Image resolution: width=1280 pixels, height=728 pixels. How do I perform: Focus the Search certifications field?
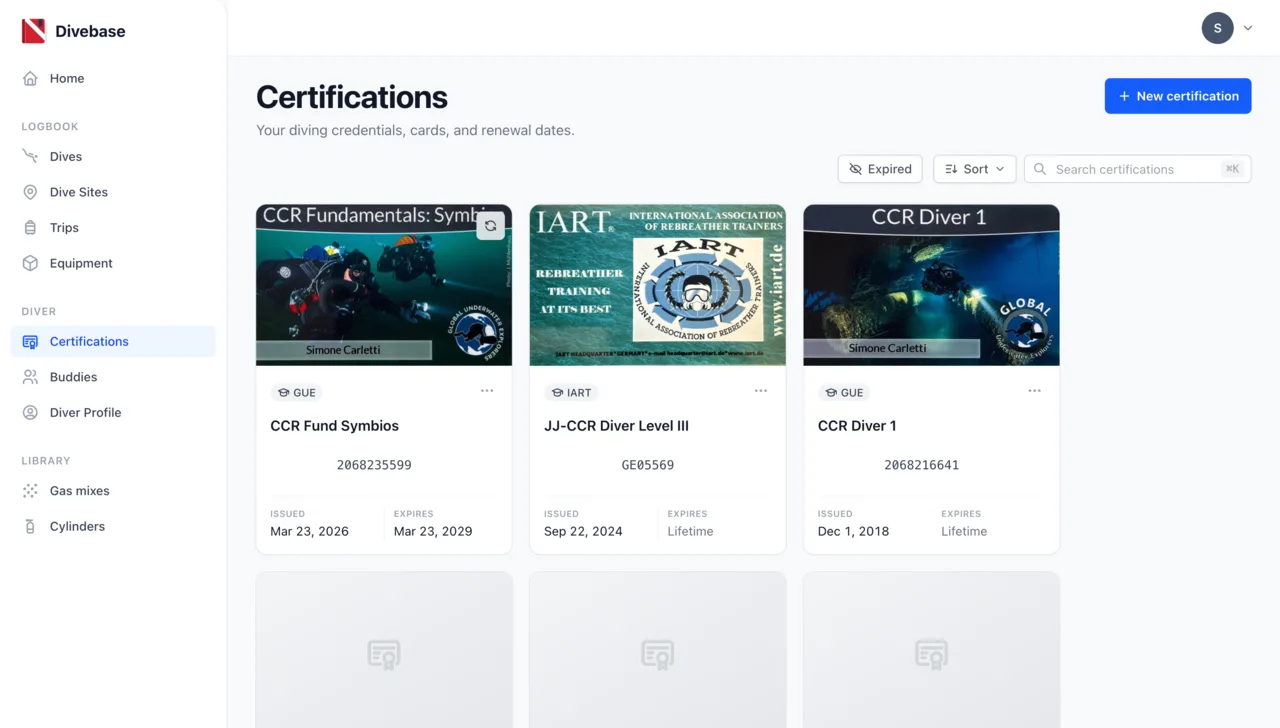[x=1138, y=169]
